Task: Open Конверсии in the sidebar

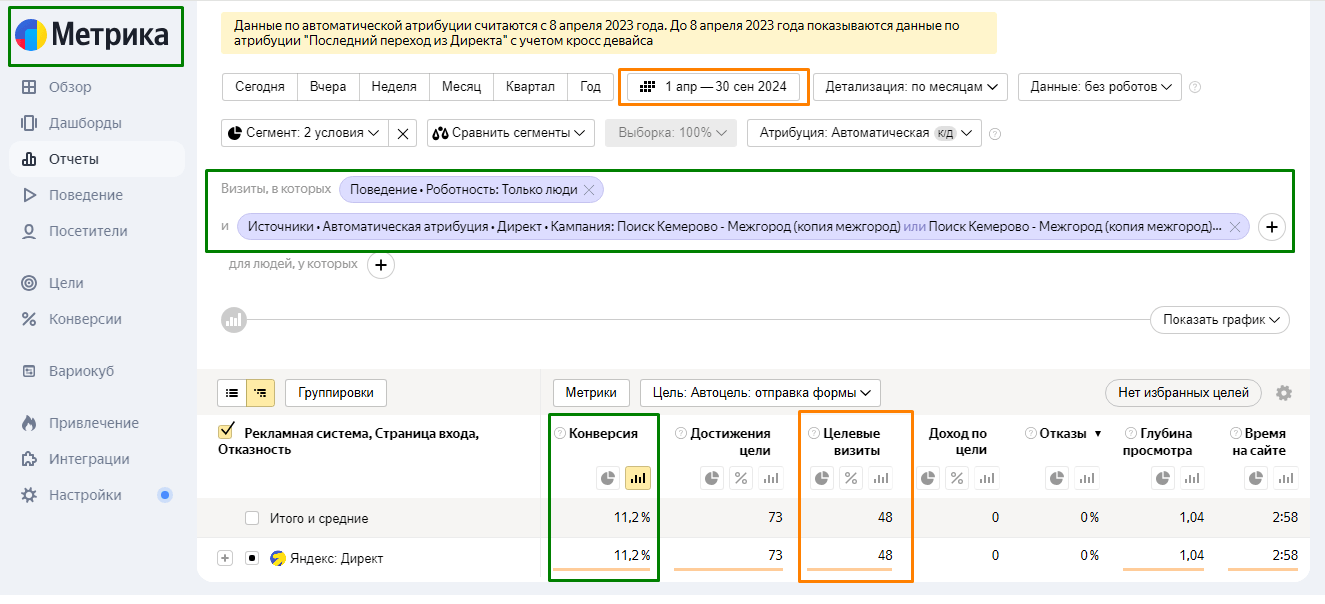Action: 85,319
